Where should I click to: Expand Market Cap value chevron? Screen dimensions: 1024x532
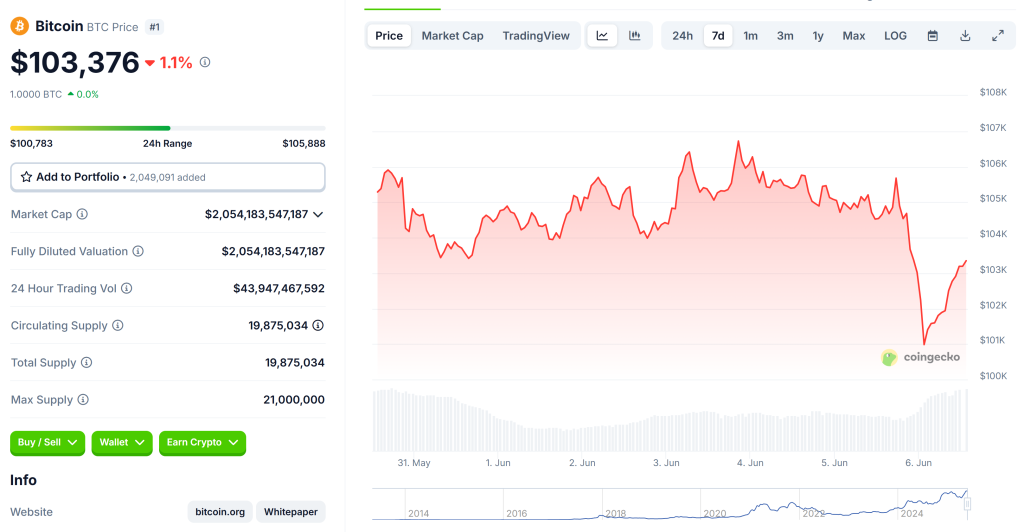point(318,214)
